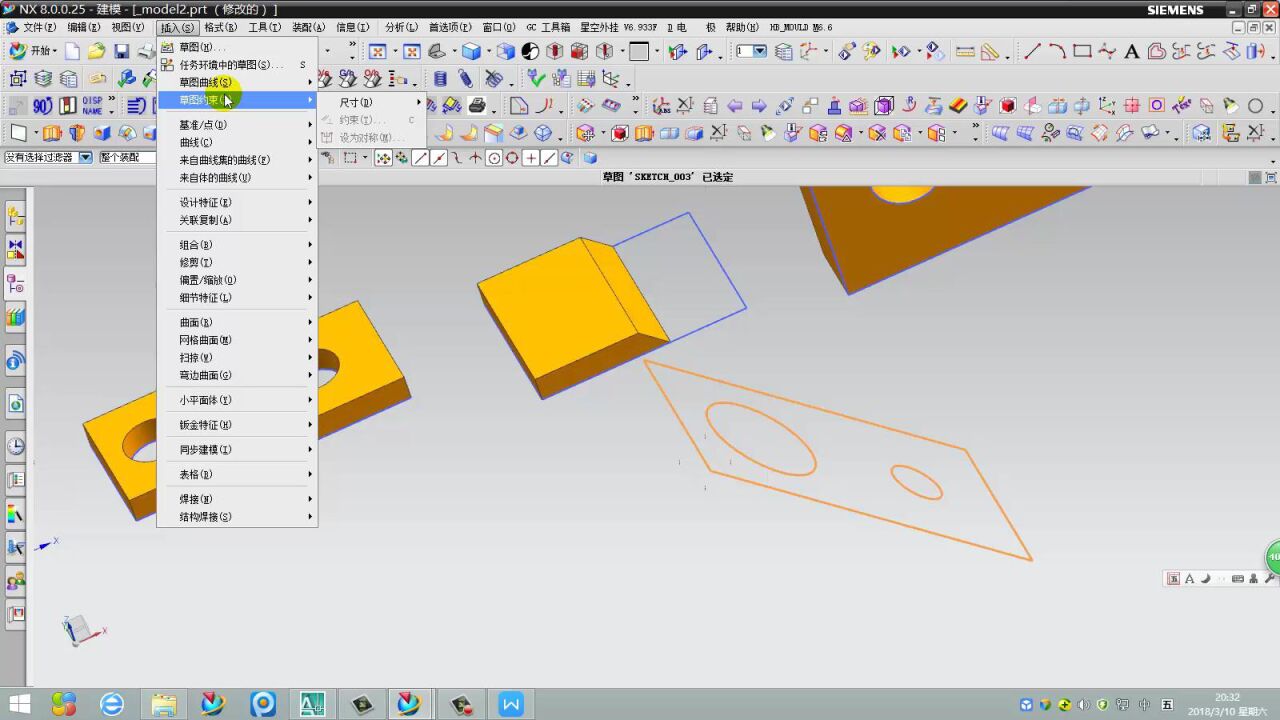This screenshot has height=720, width=1280.
Task: Toggle End Point snap in selection bar
Action: point(421,158)
